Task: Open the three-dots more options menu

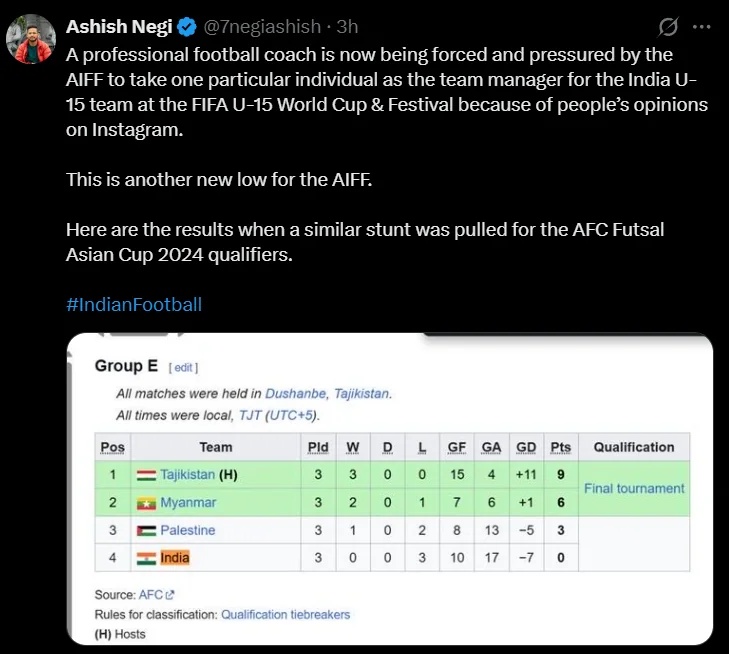Action: (702, 27)
